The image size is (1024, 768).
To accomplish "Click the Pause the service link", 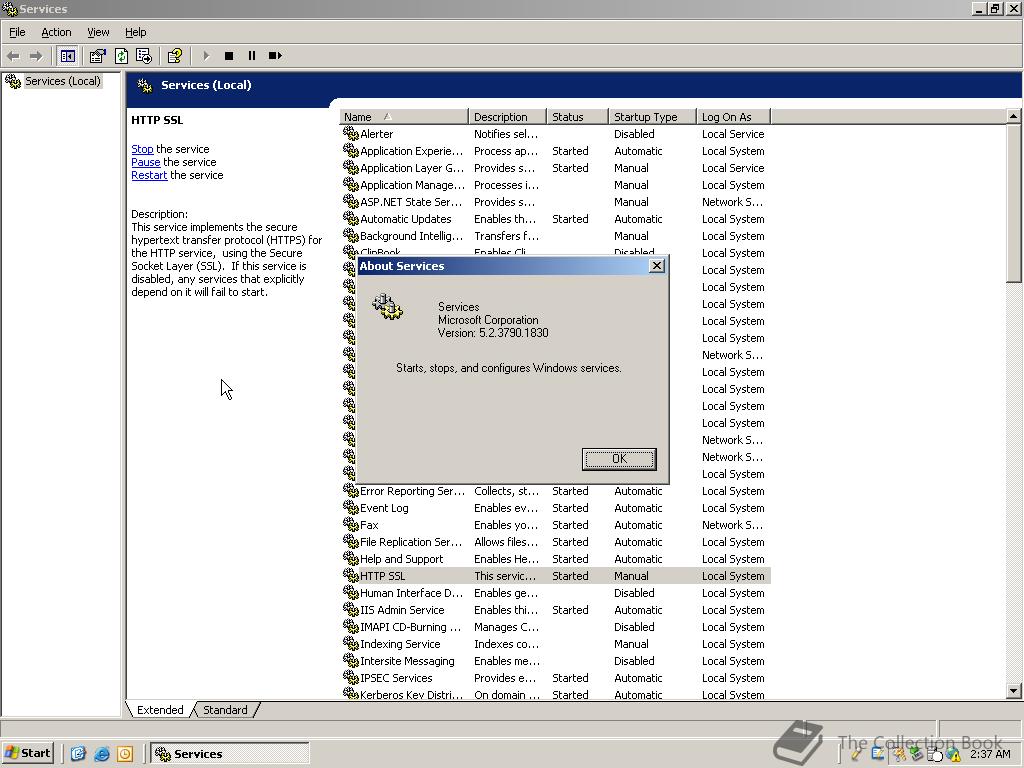I will pos(146,162).
